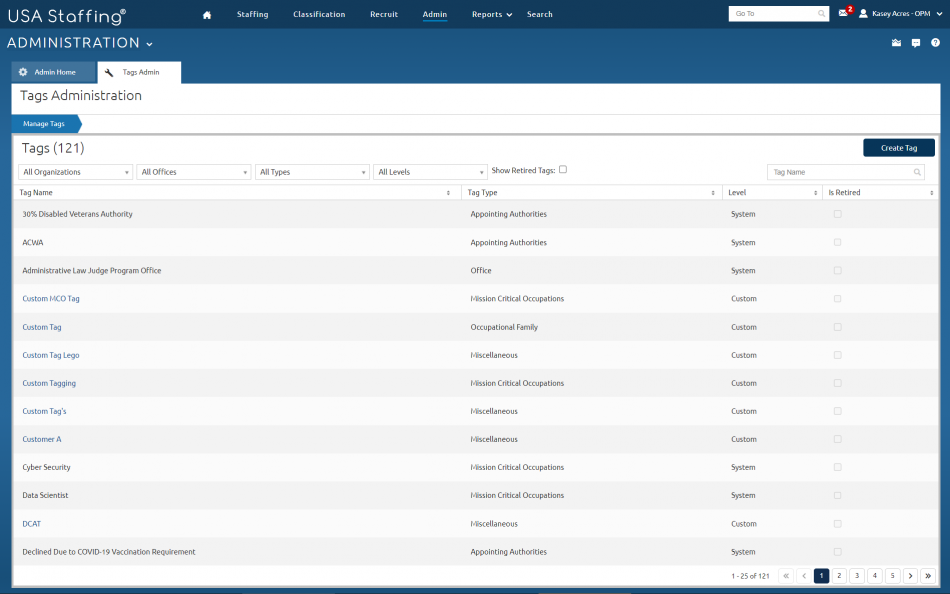
Task: Click the crown icon in the header
Action: [x=897, y=42]
